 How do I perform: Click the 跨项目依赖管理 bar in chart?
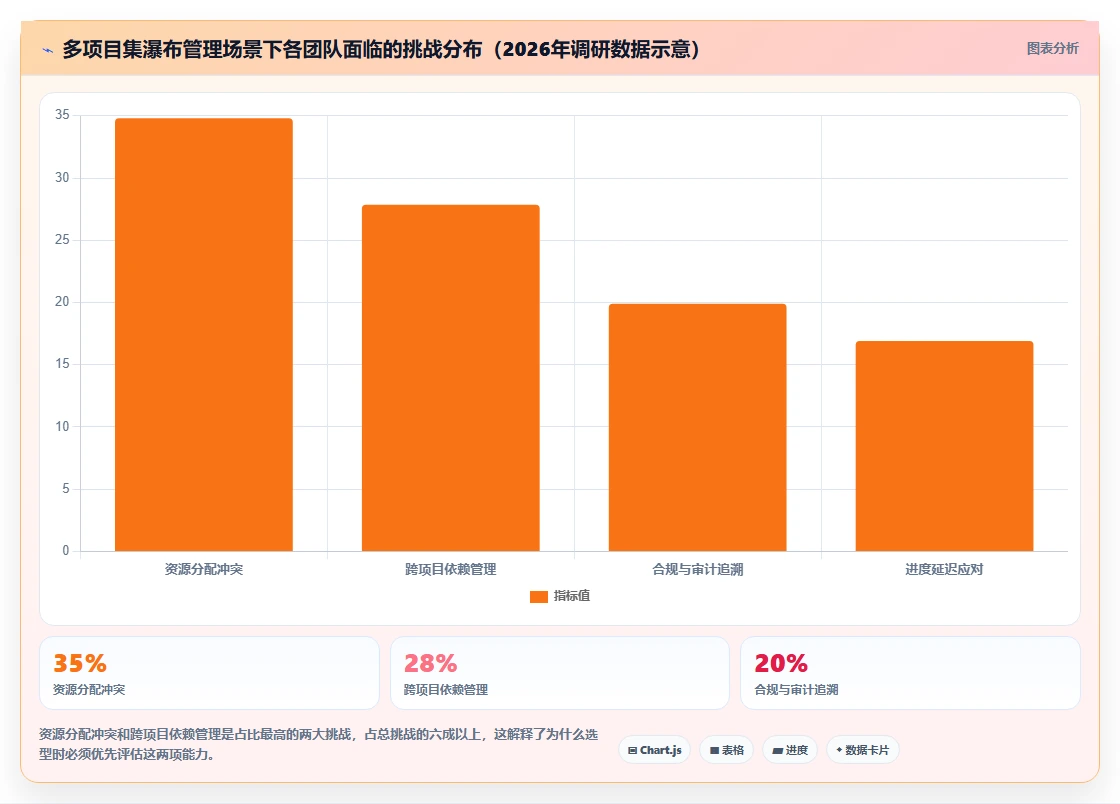tap(451, 378)
